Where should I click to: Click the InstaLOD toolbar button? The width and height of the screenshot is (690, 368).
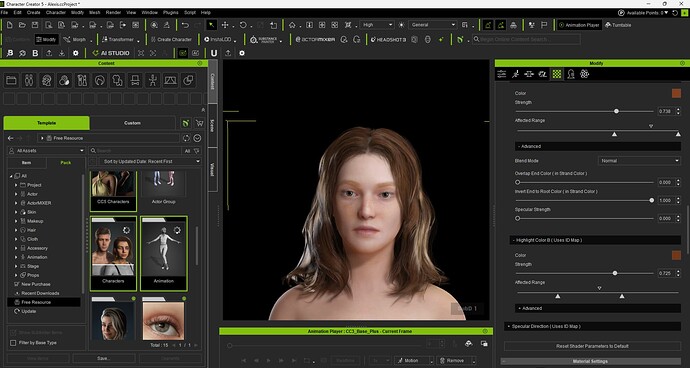click(218, 39)
